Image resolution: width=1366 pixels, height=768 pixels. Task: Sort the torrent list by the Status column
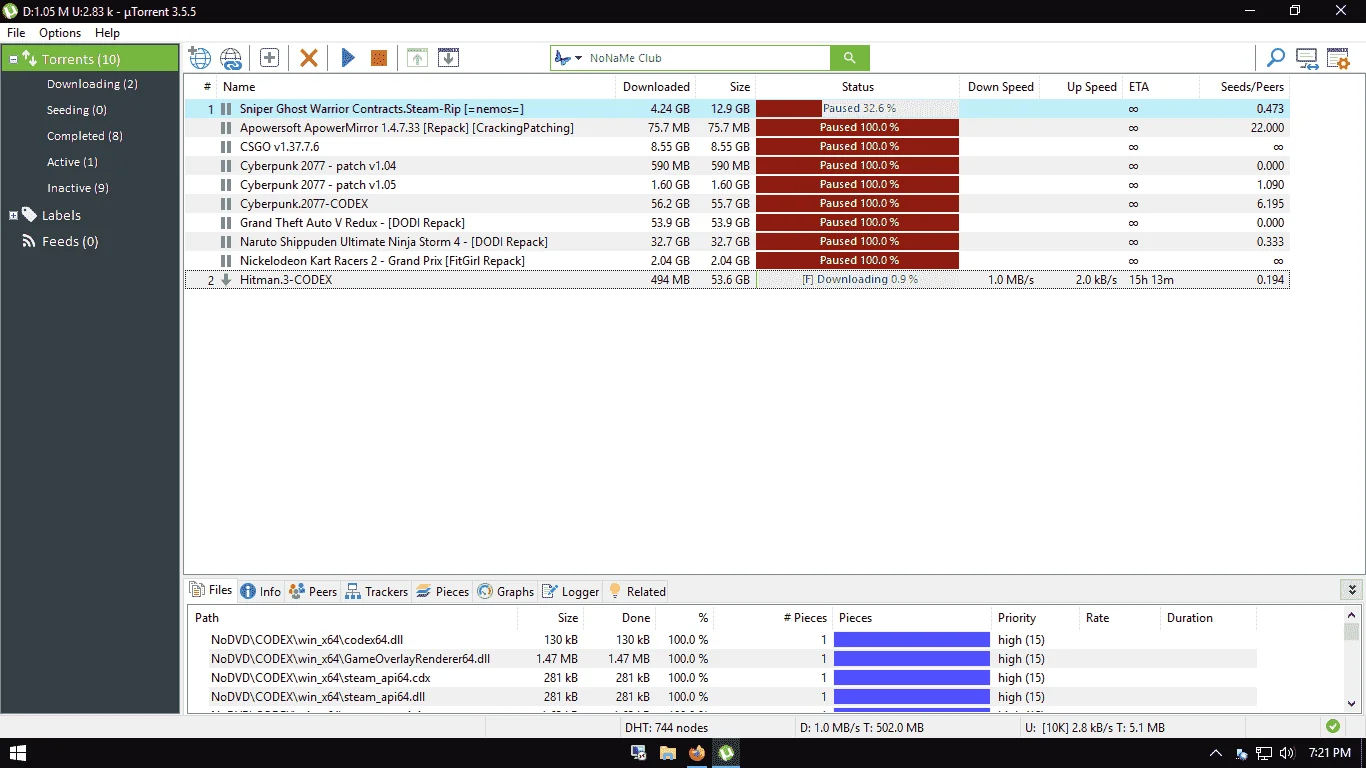pos(858,87)
